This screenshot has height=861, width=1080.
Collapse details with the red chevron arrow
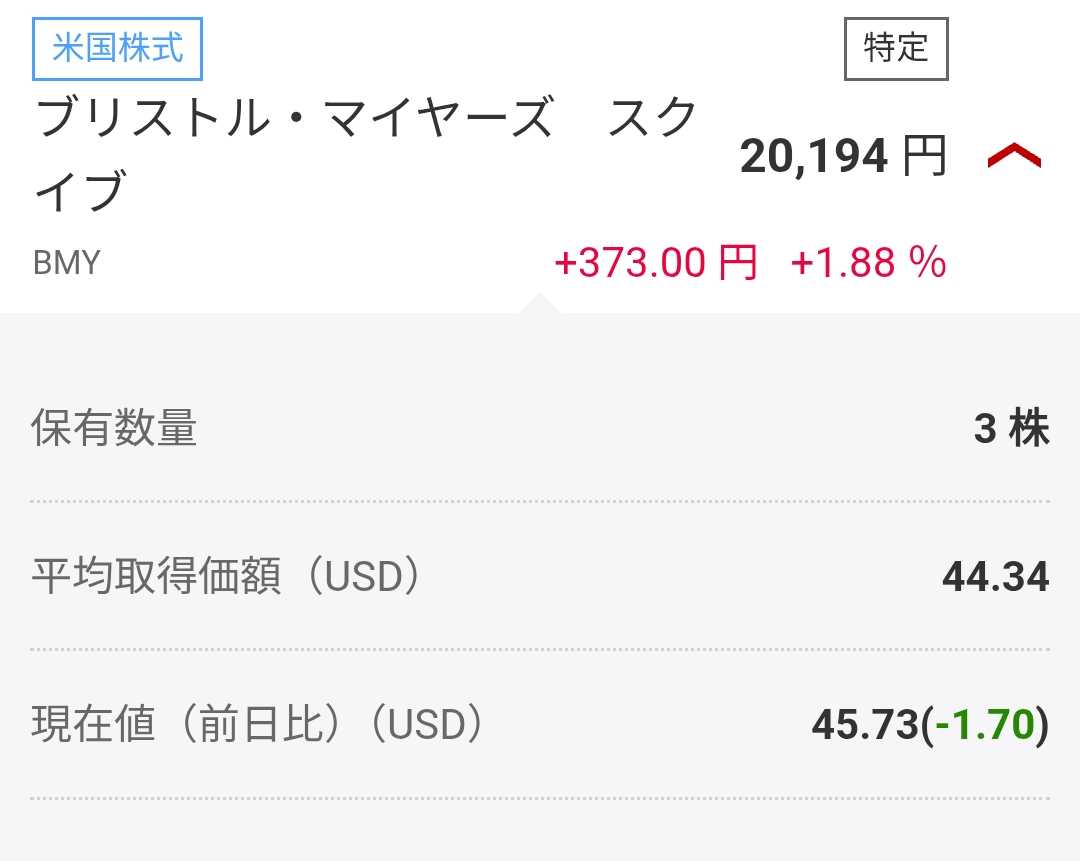[1014, 156]
